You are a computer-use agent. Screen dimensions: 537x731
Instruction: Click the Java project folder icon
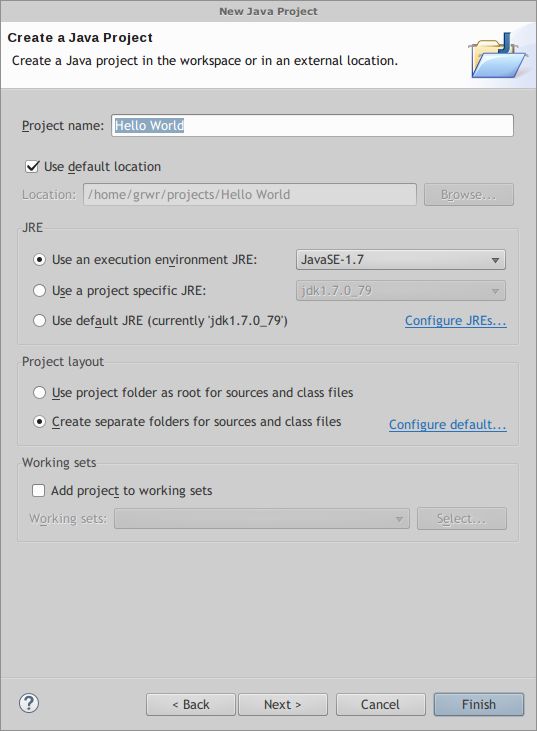pos(499,55)
